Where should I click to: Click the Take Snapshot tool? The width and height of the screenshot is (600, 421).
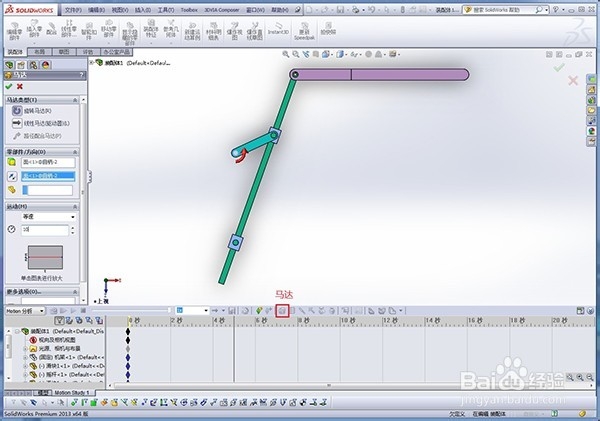coord(328,29)
